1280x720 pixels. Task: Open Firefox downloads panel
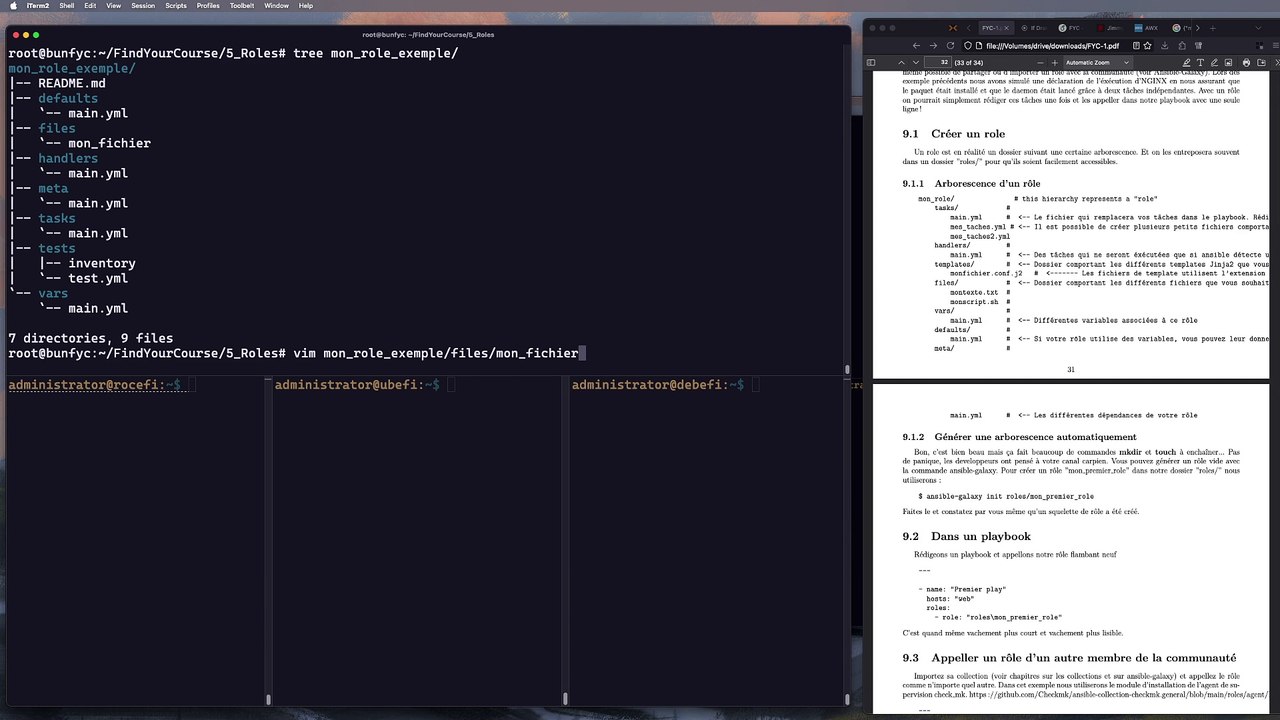(x=1165, y=46)
